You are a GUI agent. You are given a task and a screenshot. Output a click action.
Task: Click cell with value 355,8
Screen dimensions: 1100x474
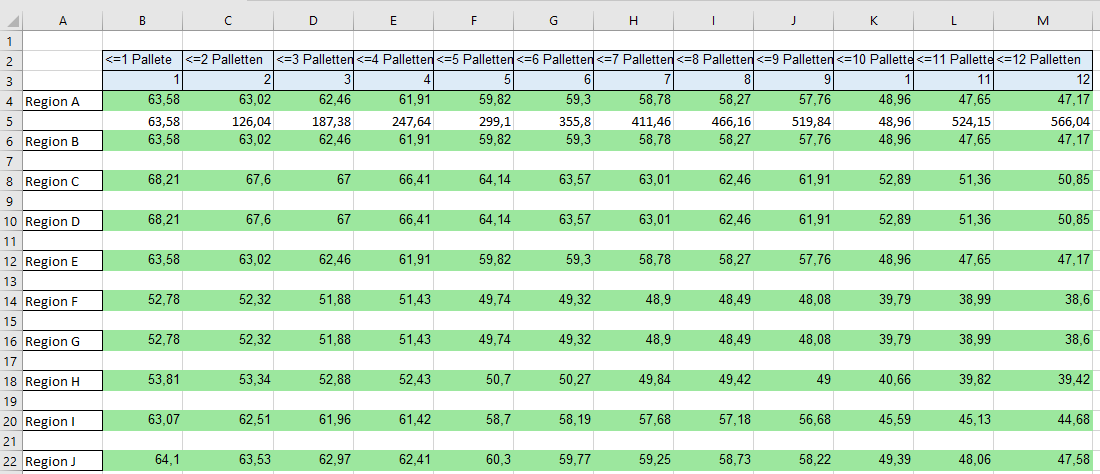click(554, 121)
